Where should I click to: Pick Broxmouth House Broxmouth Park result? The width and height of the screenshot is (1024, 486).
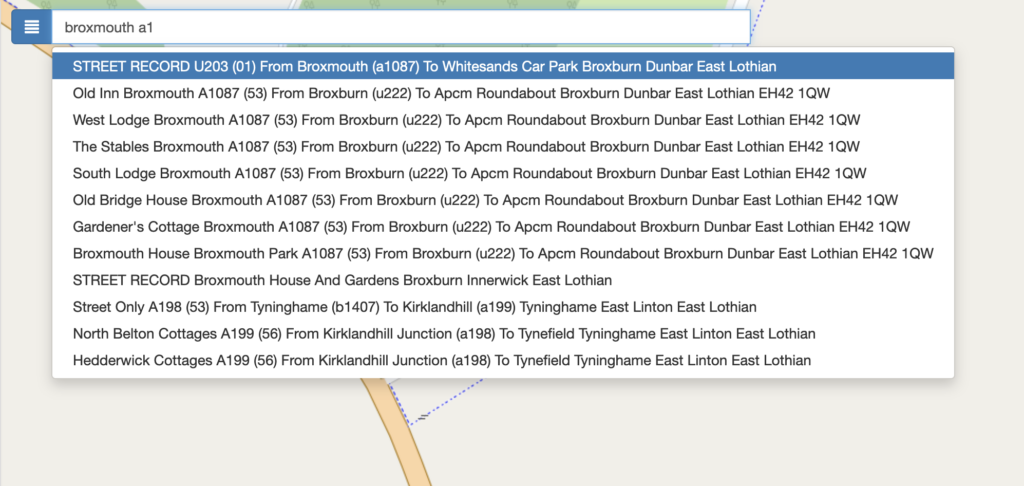[503, 253]
